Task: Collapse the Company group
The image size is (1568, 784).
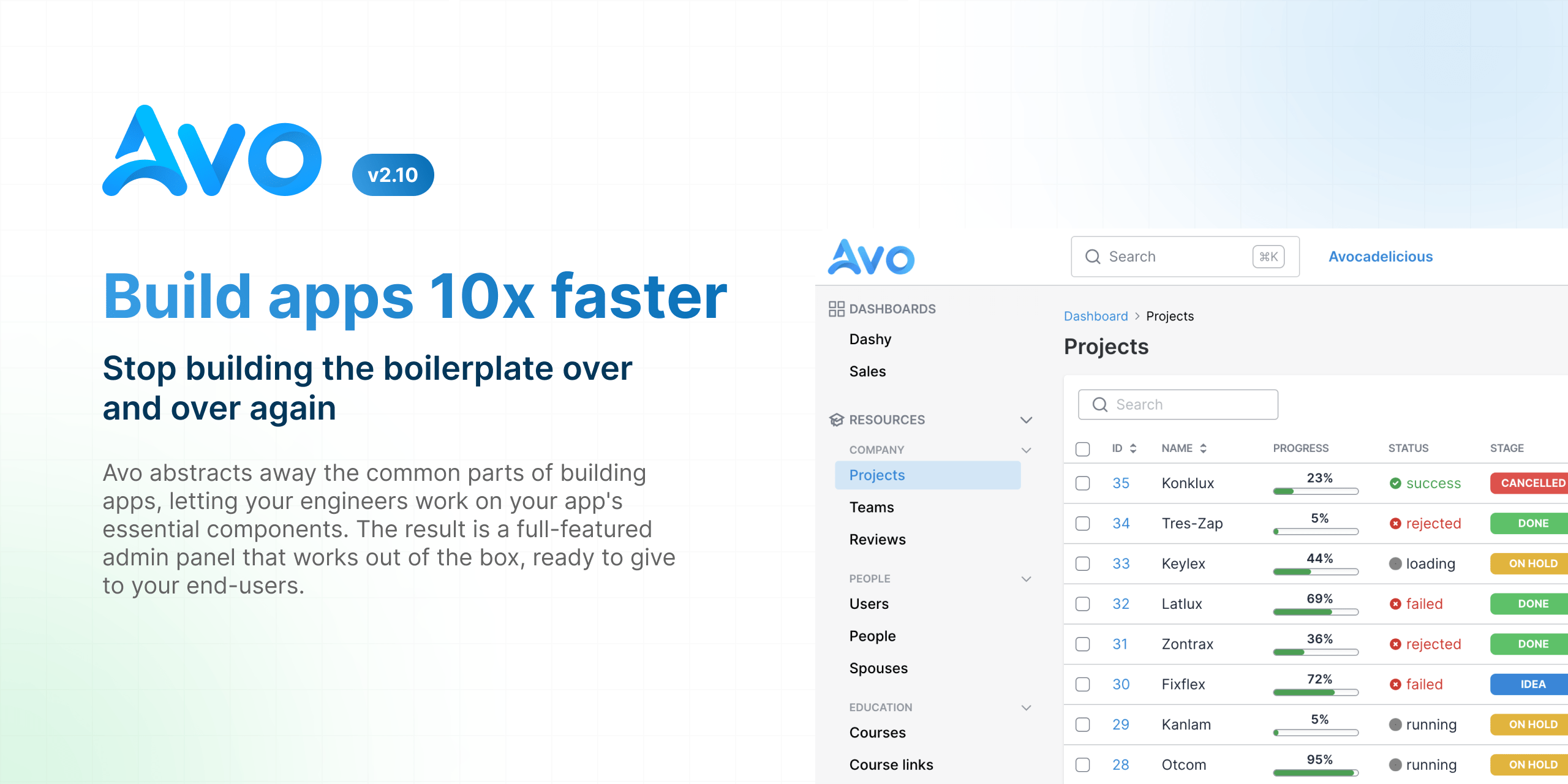Action: click(1027, 450)
